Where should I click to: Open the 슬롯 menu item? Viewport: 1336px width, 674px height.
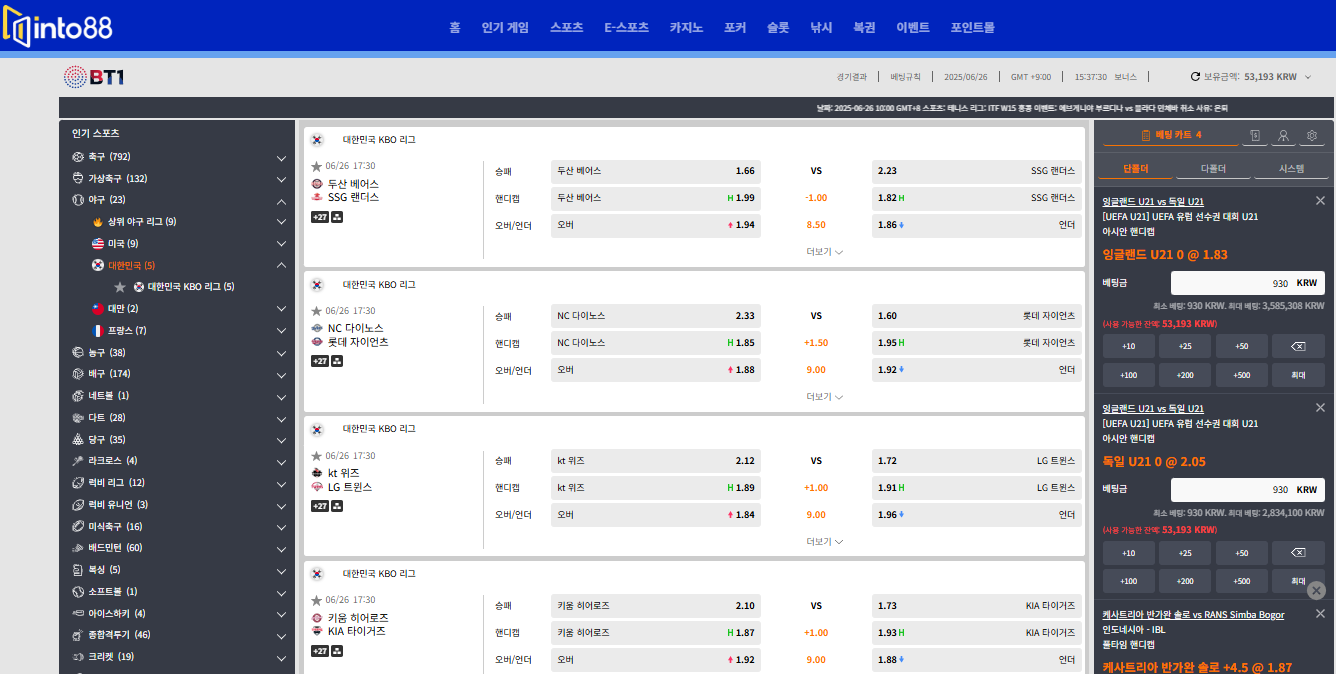click(778, 27)
